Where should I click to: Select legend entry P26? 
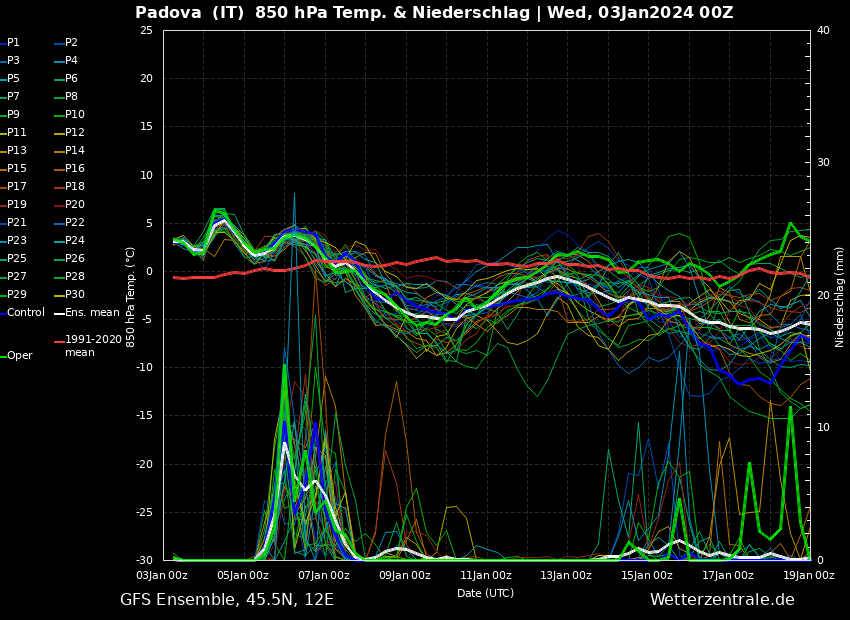[69, 259]
